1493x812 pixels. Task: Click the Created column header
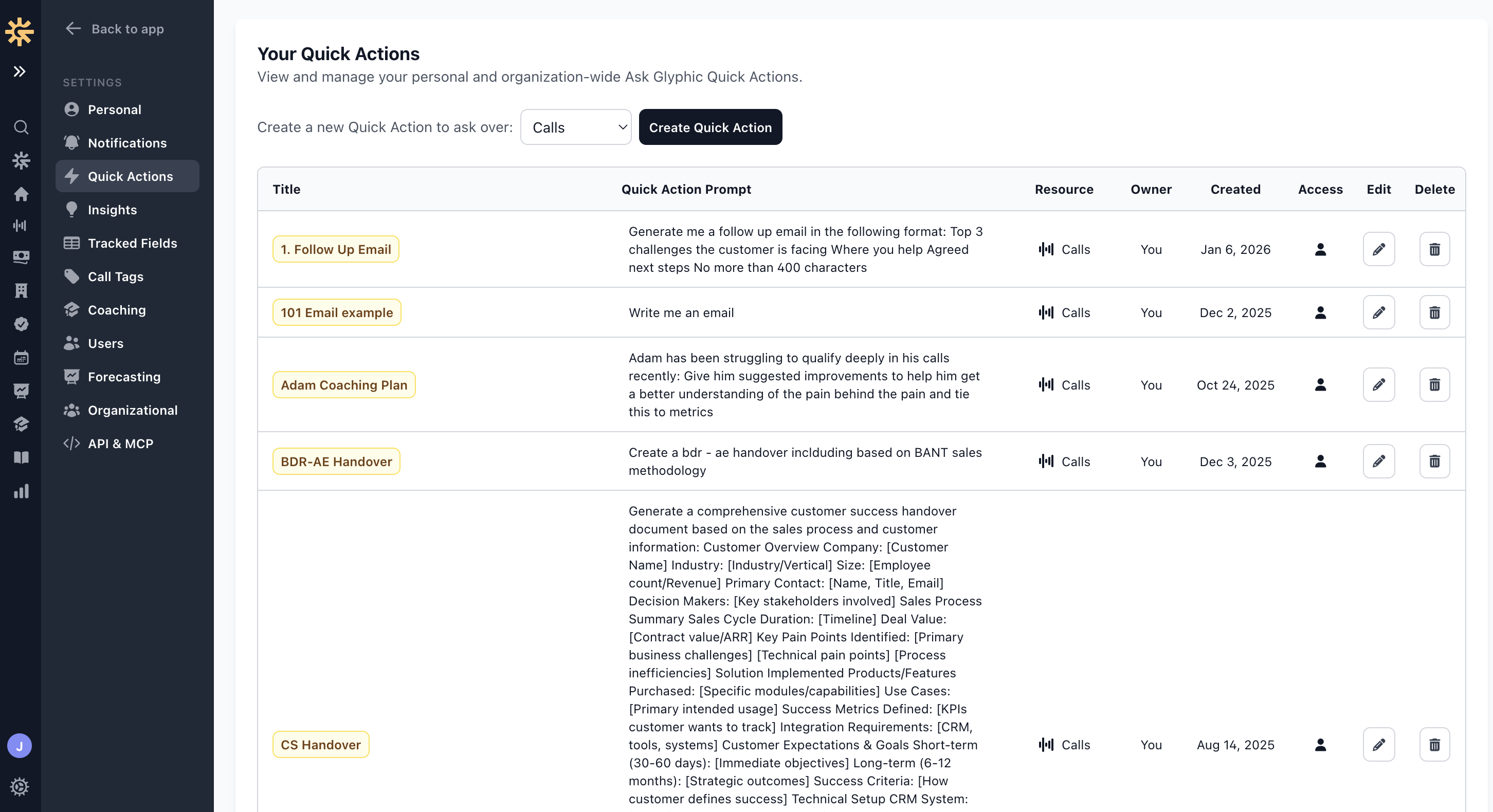1235,190
